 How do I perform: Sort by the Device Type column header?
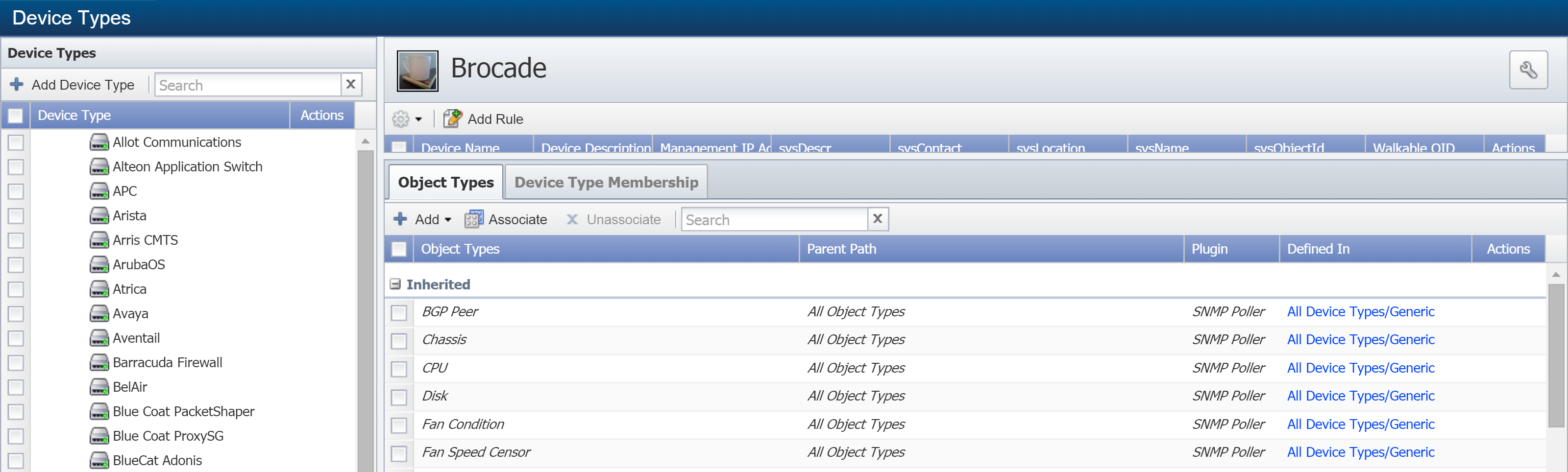click(x=159, y=115)
